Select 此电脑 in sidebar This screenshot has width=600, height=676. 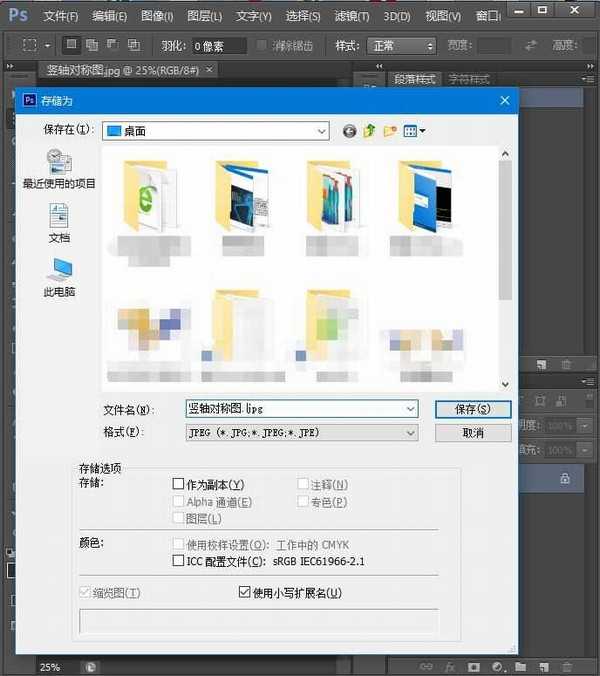tap(59, 277)
